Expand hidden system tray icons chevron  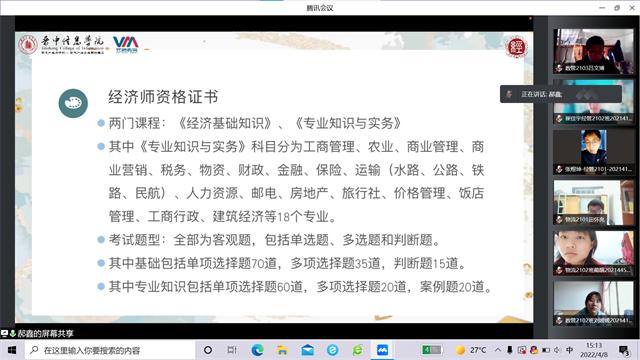coord(498,350)
